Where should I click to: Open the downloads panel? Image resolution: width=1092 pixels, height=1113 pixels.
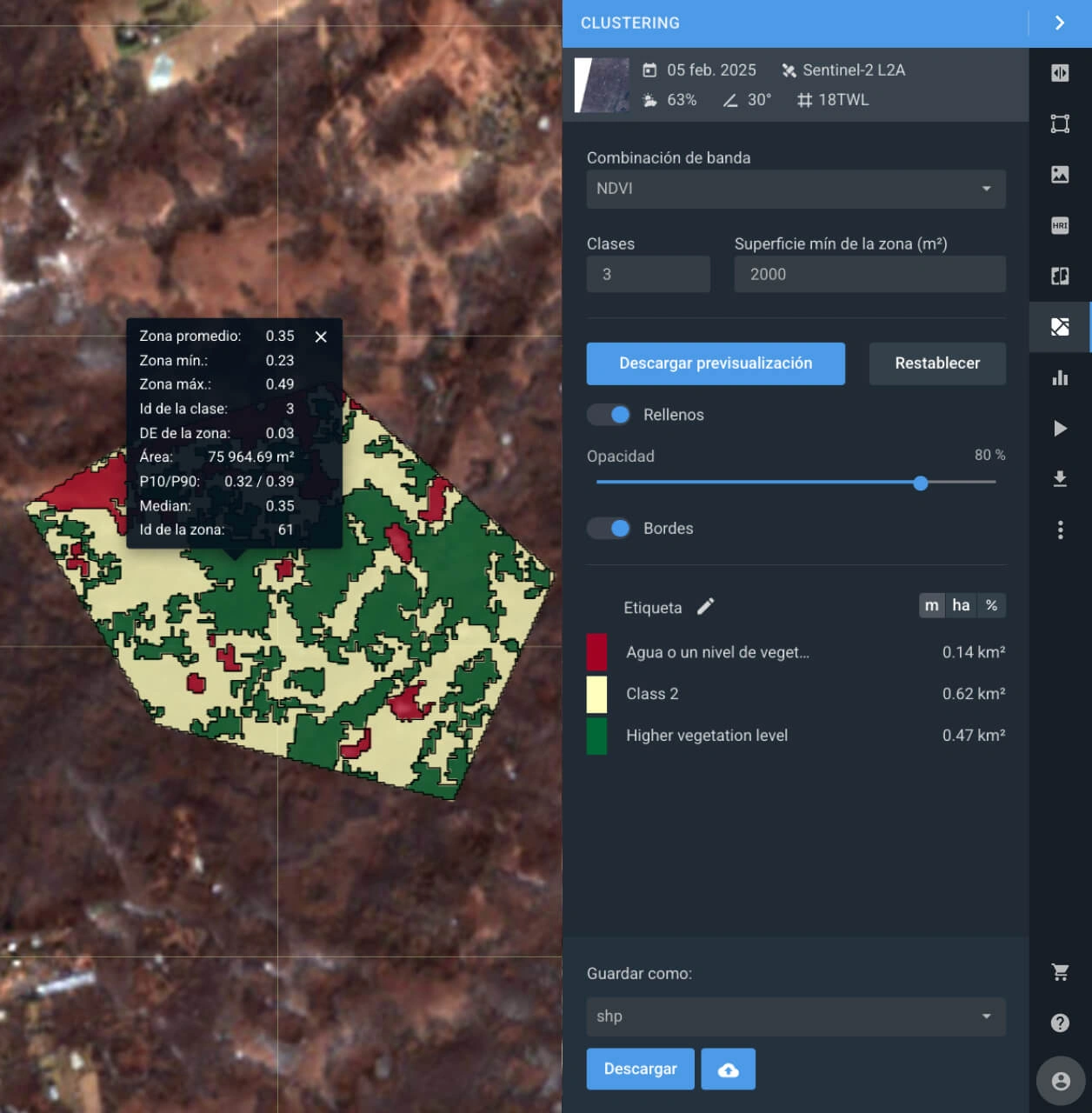tap(1060, 477)
